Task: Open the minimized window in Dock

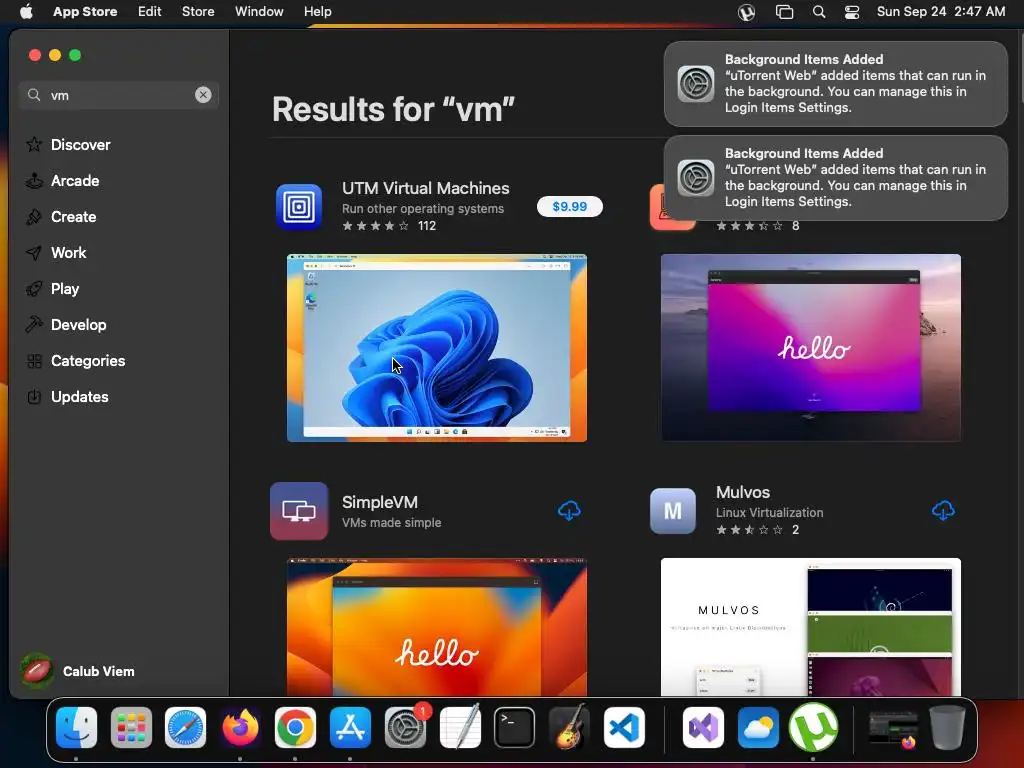Action: [893, 729]
